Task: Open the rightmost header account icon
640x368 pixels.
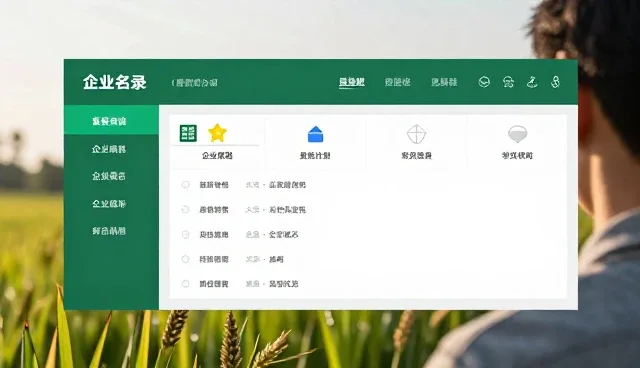Action: tap(555, 82)
